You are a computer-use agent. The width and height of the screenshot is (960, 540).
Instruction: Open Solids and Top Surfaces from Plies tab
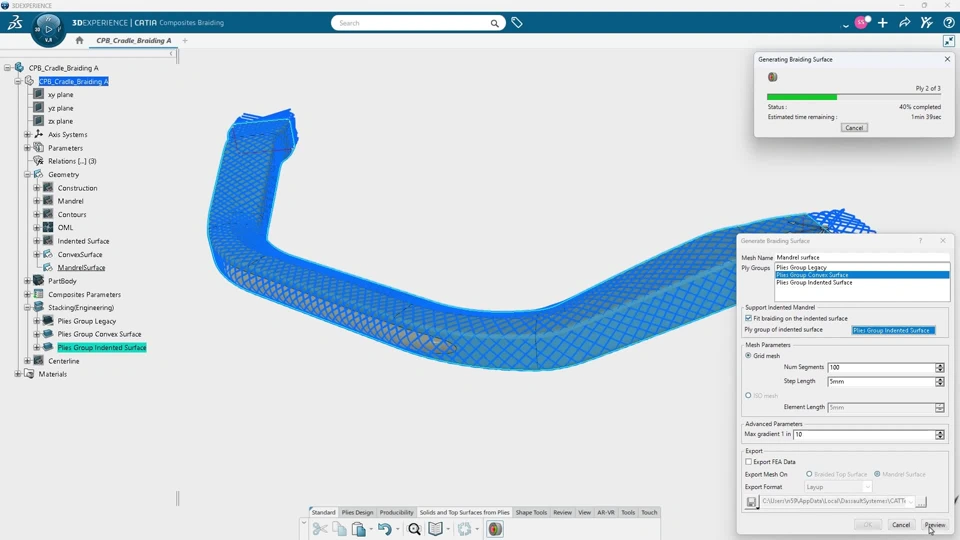pos(464,512)
